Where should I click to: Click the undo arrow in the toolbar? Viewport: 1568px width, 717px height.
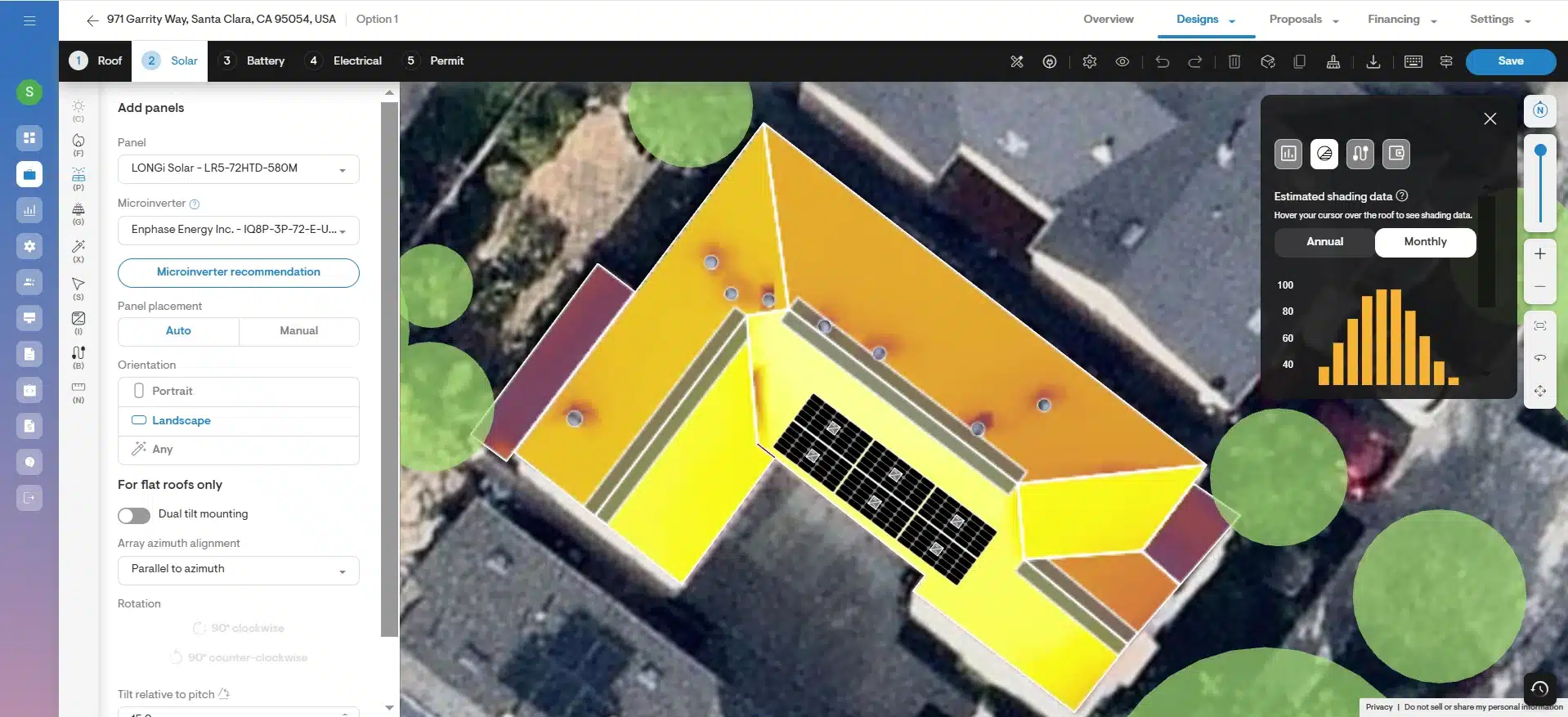point(1162,61)
